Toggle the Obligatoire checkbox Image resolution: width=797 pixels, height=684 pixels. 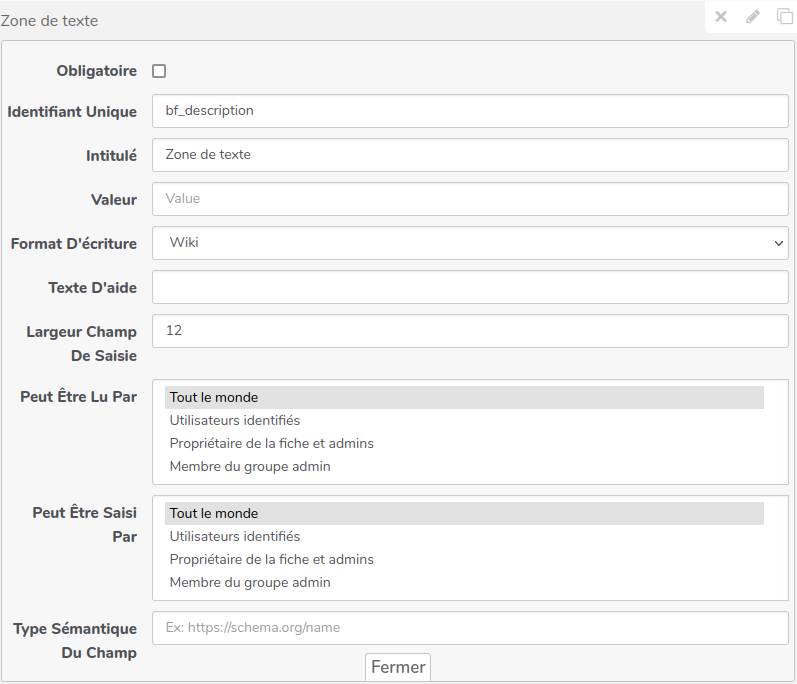159,71
